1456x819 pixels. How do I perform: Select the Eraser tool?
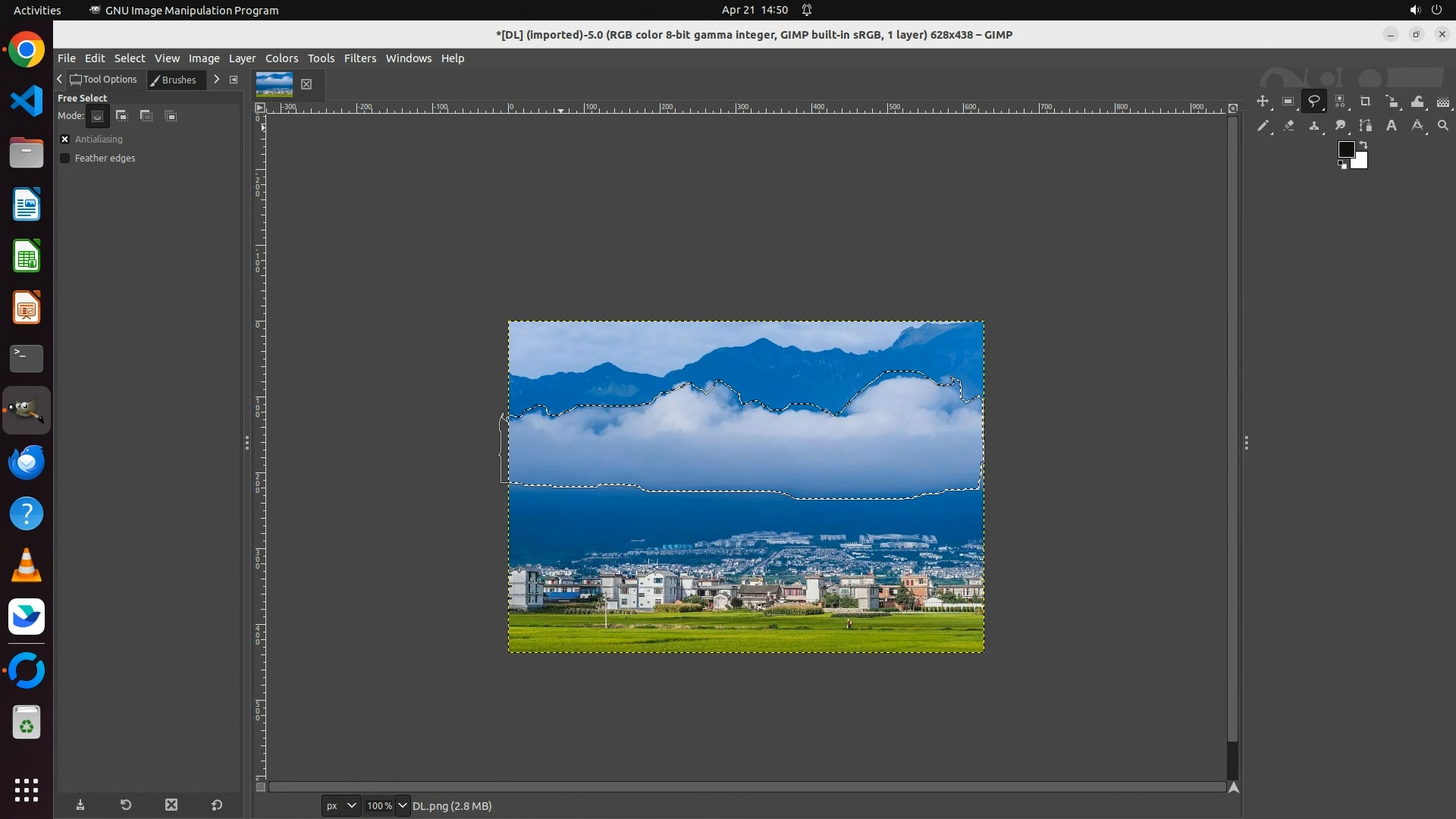1288,126
